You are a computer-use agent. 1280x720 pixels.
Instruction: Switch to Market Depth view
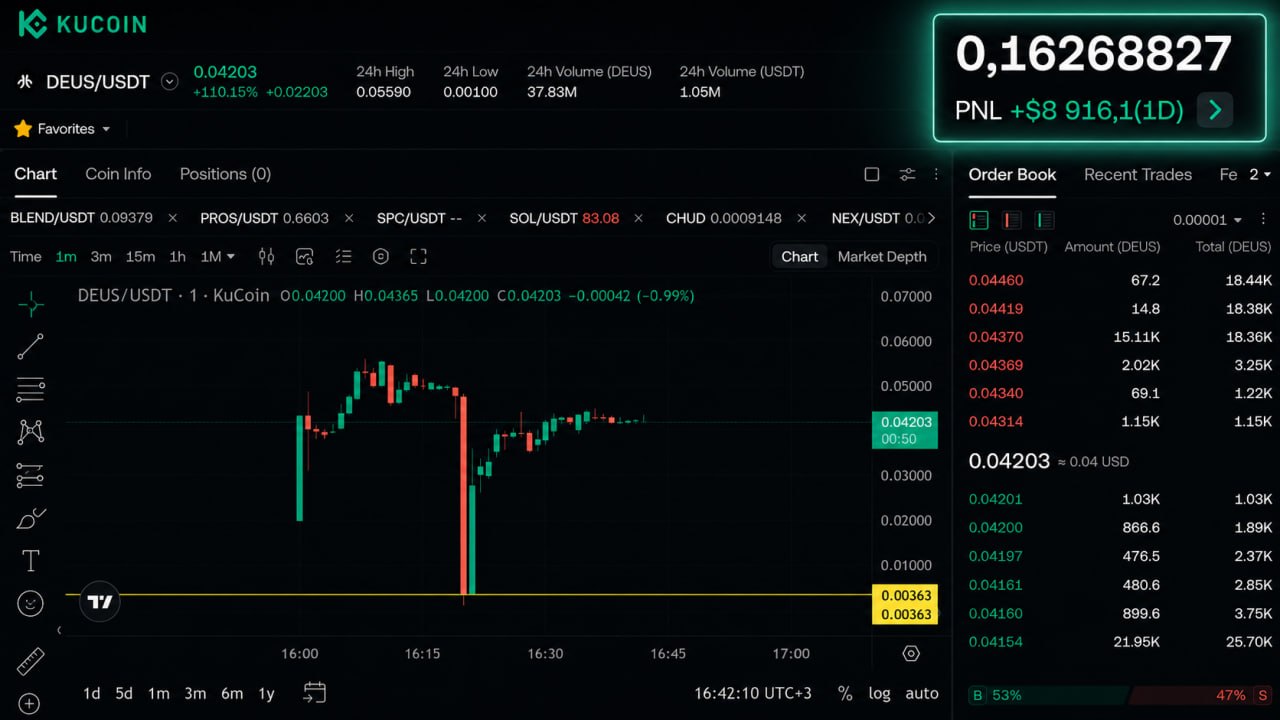point(882,256)
